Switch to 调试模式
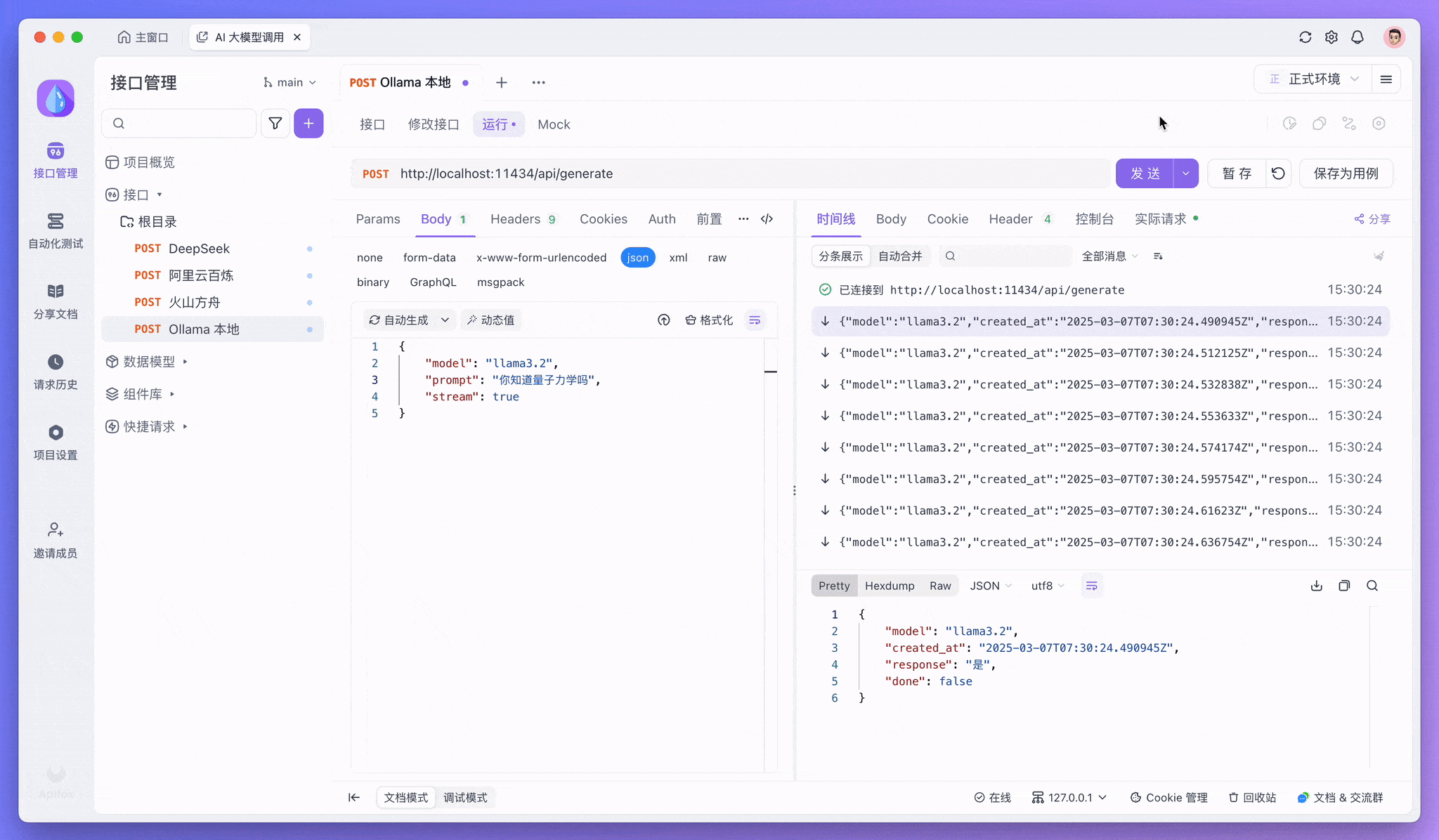Image resolution: width=1439 pixels, height=840 pixels. [465, 797]
